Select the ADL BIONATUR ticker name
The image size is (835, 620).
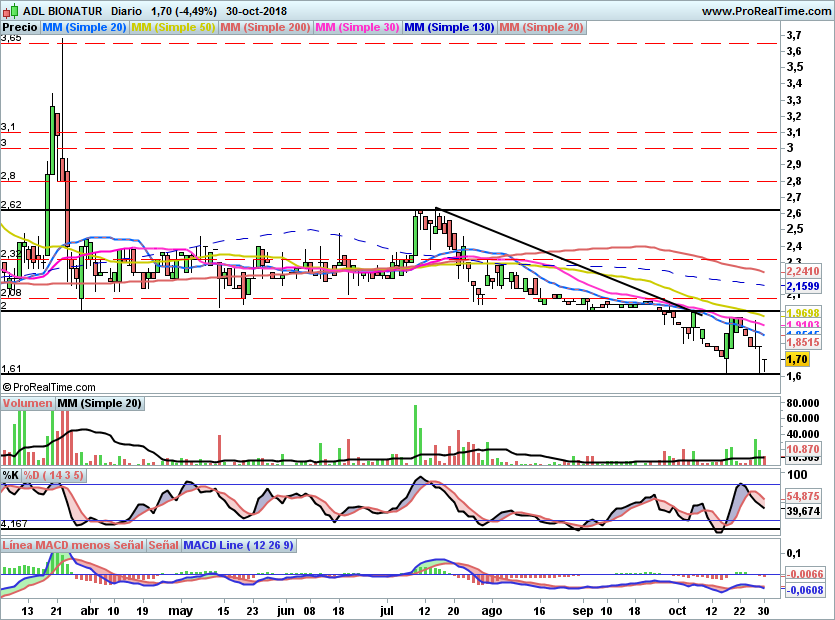(62, 11)
